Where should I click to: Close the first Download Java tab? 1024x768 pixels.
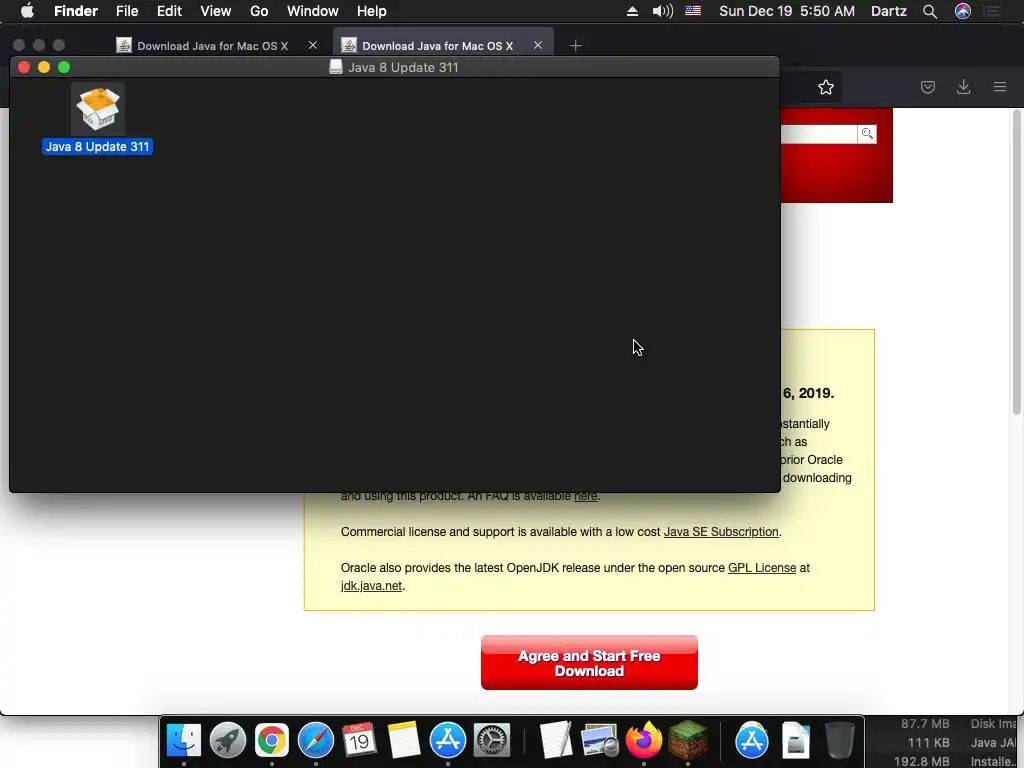[x=313, y=45]
